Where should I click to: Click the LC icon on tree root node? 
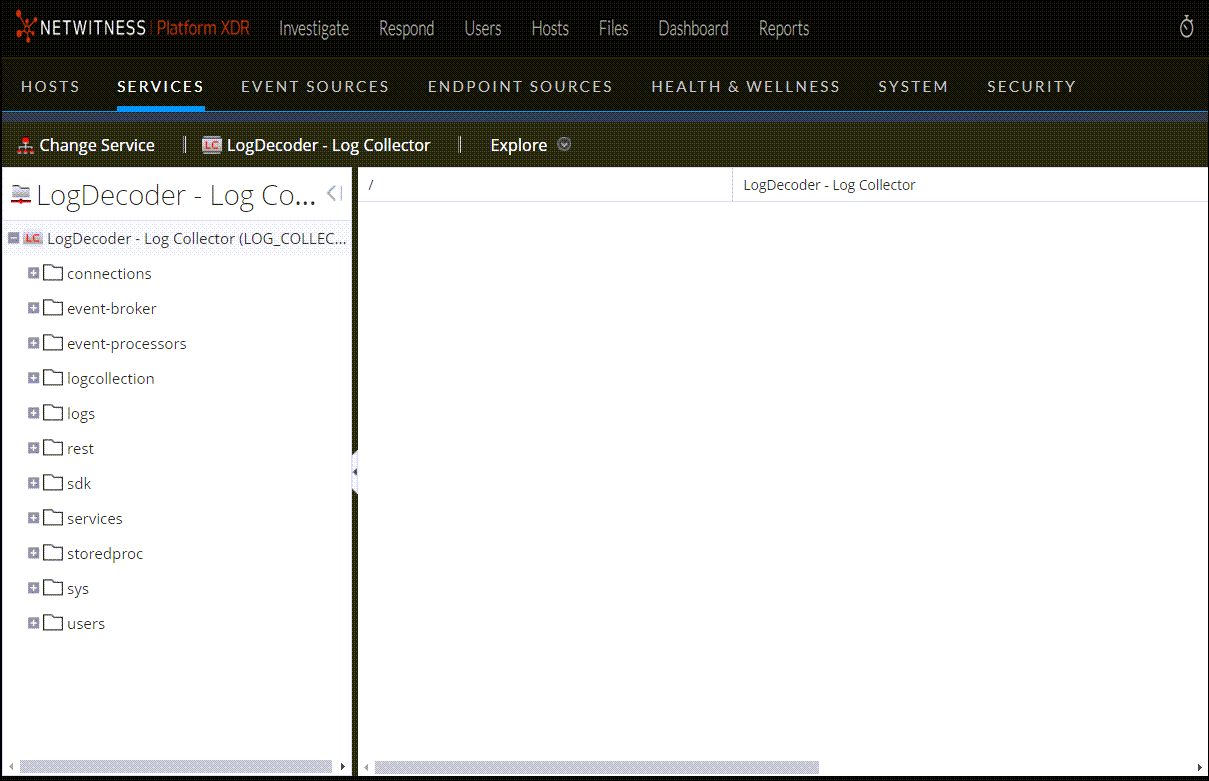(x=33, y=239)
